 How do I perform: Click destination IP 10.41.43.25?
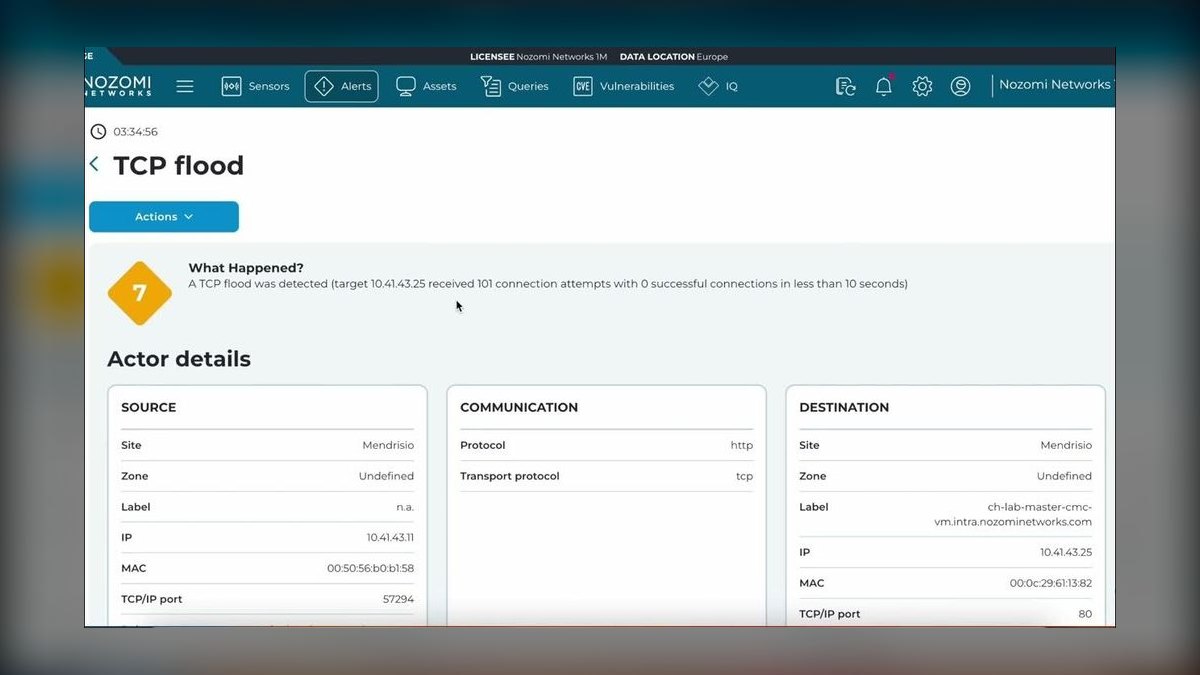(1066, 552)
